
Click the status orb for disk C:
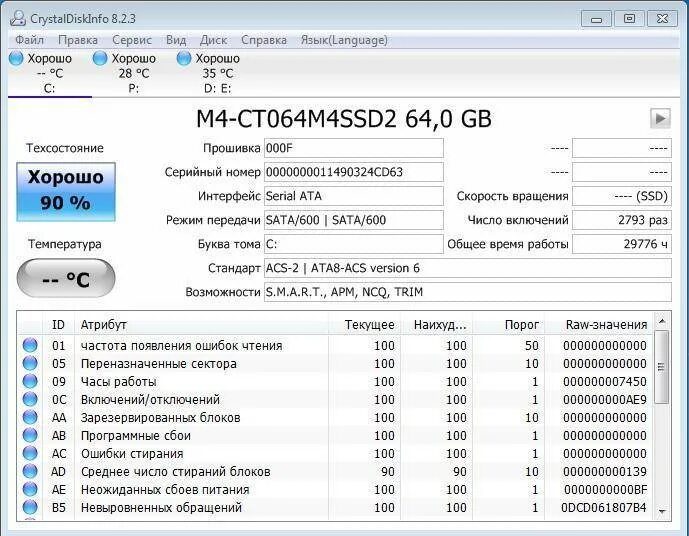click(x=16, y=58)
